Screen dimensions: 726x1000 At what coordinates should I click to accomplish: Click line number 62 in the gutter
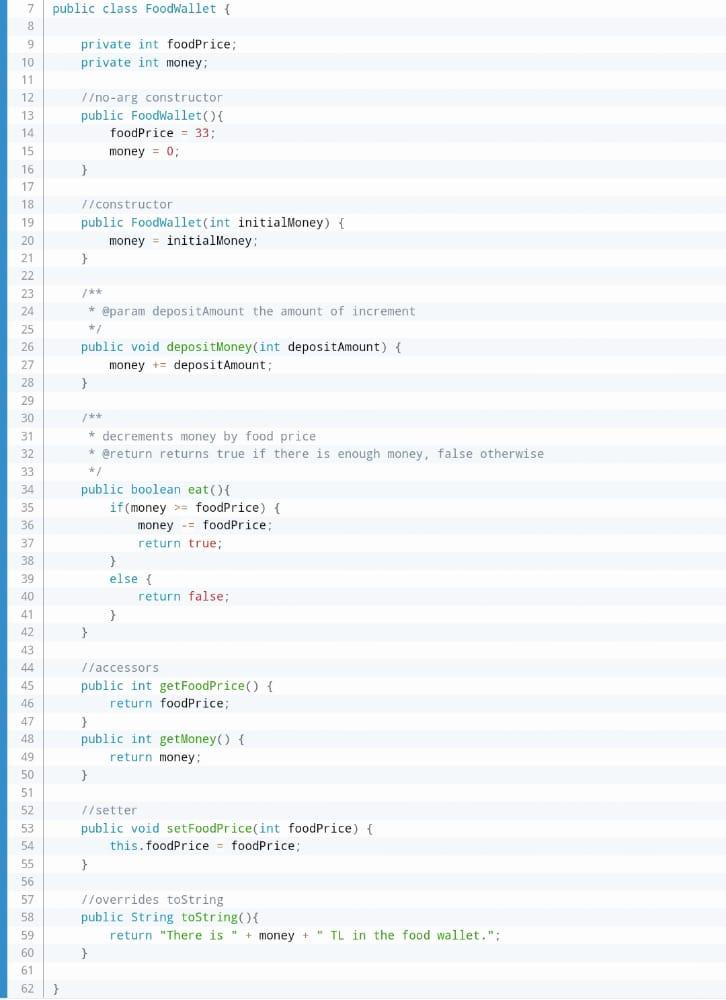pos(27,989)
